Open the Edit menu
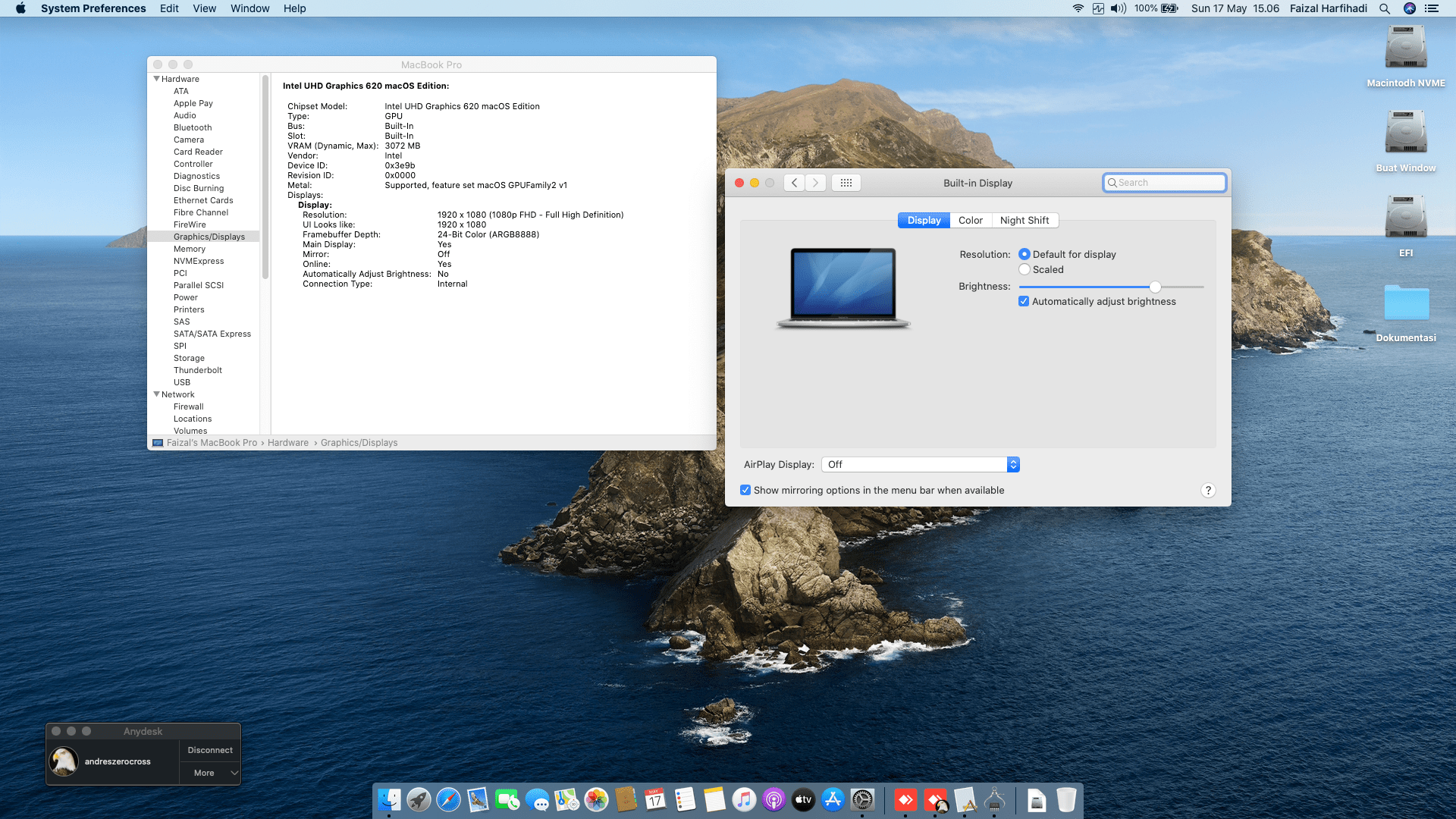1456x819 pixels. [169, 8]
